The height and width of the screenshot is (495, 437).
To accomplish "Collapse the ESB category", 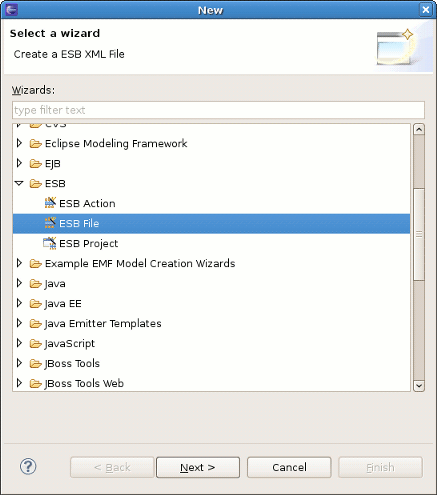I will (x=19, y=183).
